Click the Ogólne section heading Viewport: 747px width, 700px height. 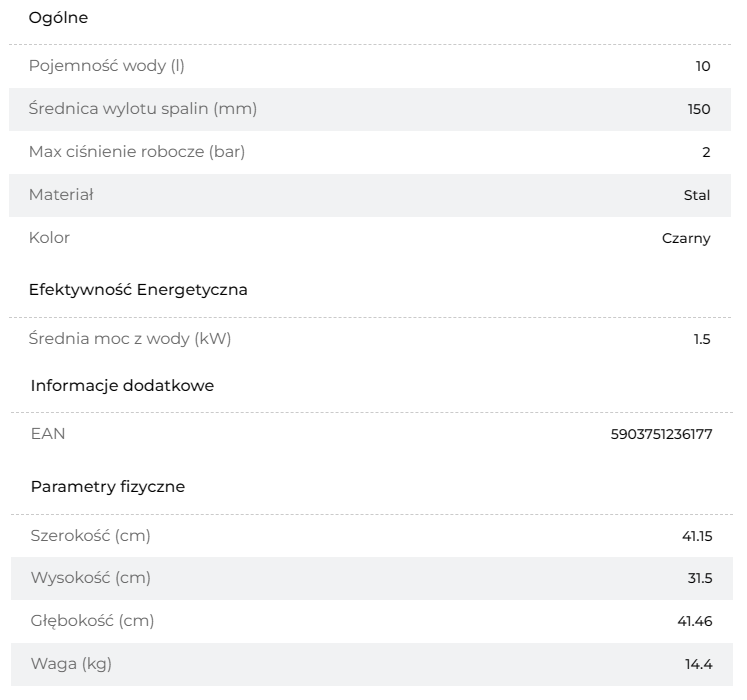[x=58, y=18]
